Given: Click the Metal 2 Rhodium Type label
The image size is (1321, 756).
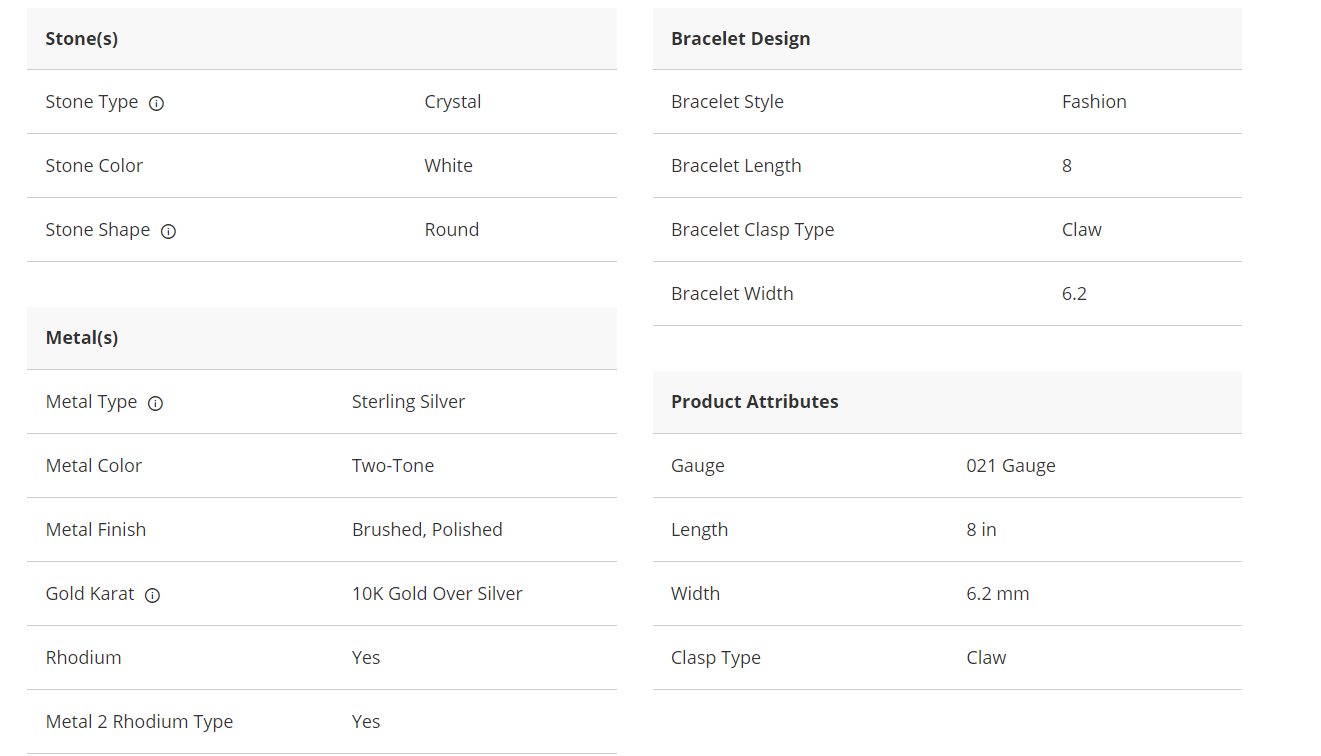Looking at the screenshot, I should click(139, 722).
